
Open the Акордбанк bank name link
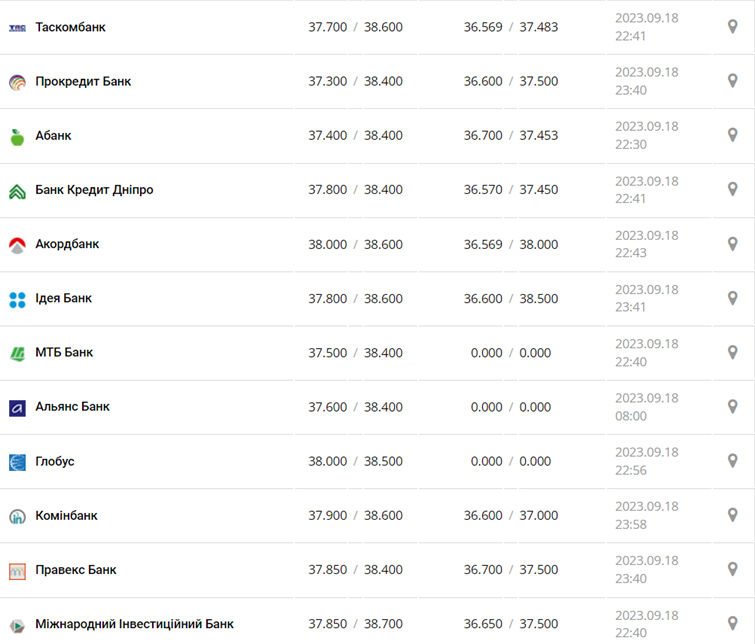point(67,244)
